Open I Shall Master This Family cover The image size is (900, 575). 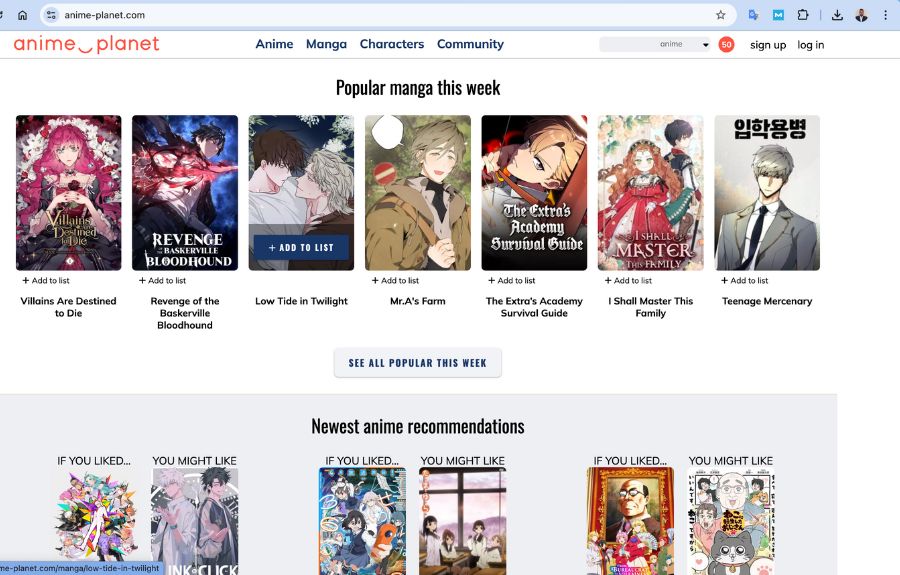pyautogui.click(x=651, y=193)
